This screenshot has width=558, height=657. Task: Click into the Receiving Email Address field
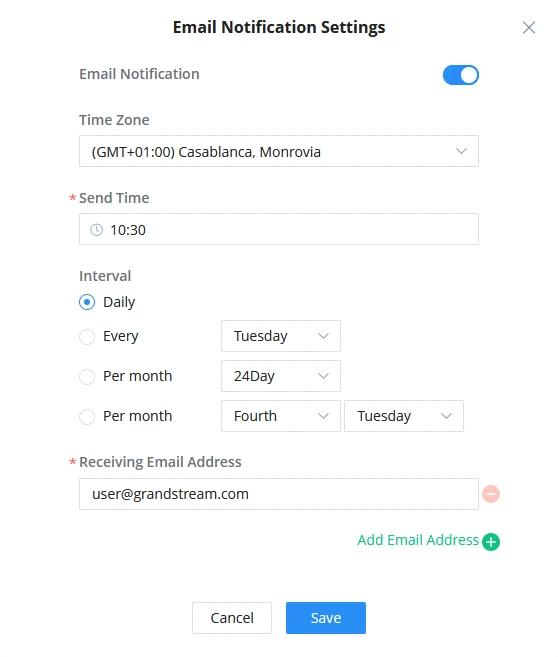coord(279,494)
